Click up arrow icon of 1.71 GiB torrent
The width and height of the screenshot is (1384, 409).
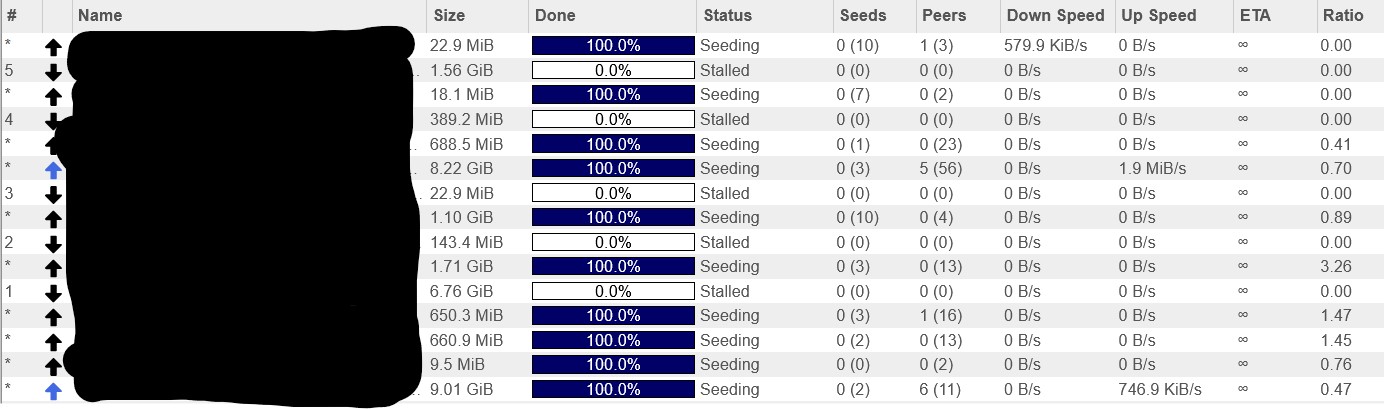[x=54, y=268]
